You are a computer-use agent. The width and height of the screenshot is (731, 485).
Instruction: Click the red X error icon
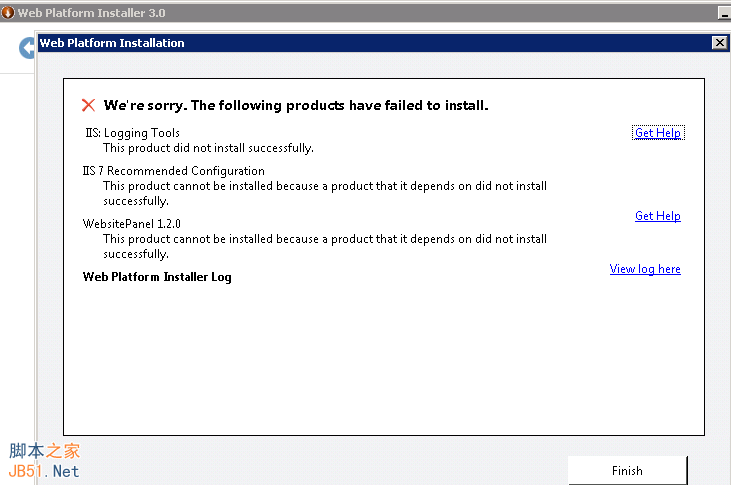tap(89, 105)
